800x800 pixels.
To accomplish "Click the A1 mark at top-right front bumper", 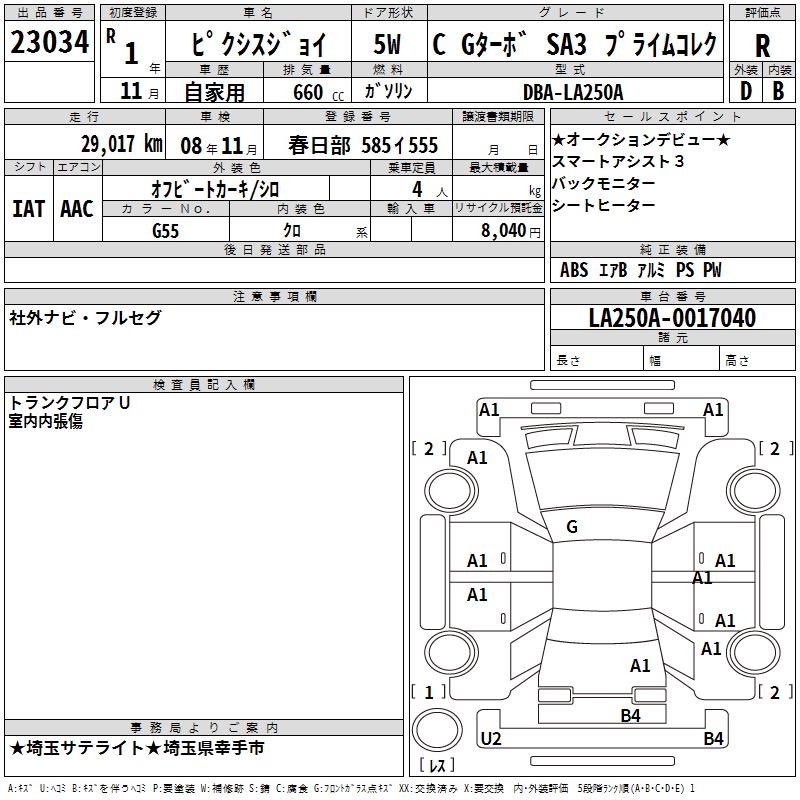I will coord(713,409).
